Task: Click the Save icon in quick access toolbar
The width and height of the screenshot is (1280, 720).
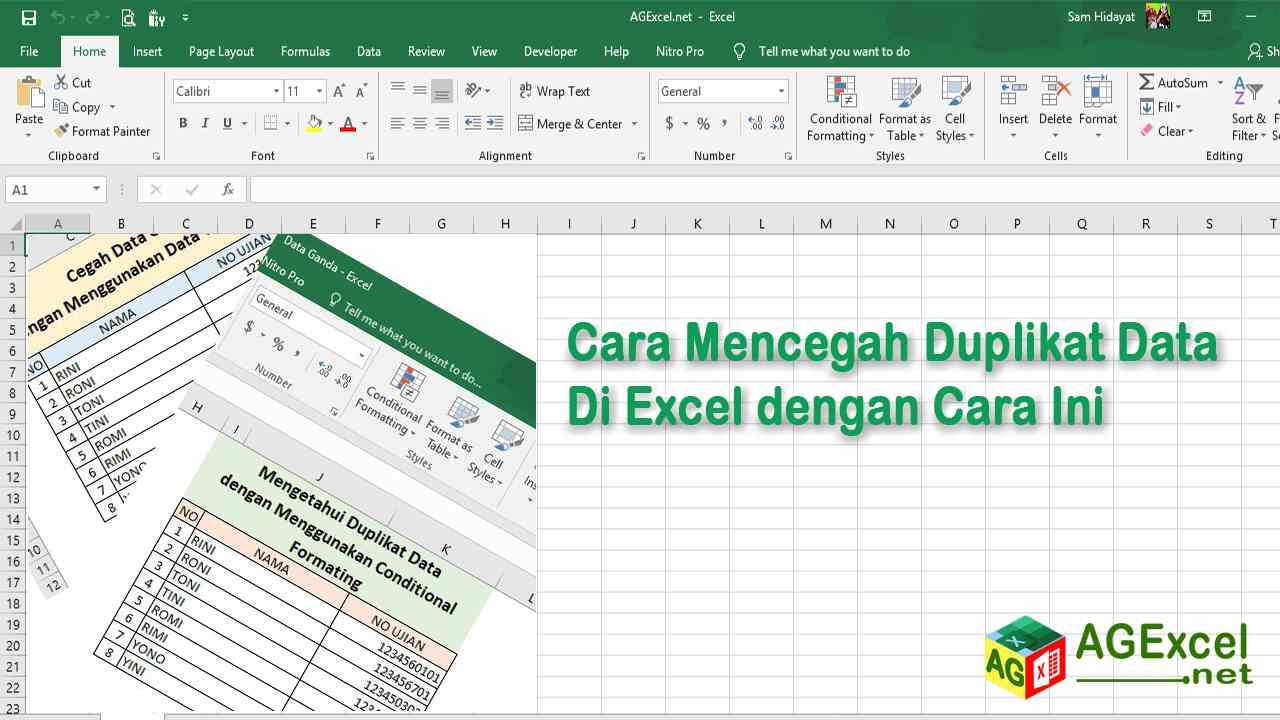Action: [28, 17]
